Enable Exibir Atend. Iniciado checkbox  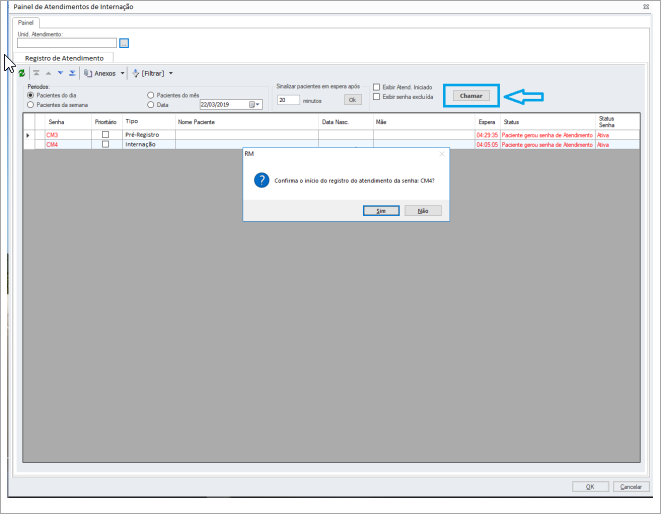click(377, 87)
